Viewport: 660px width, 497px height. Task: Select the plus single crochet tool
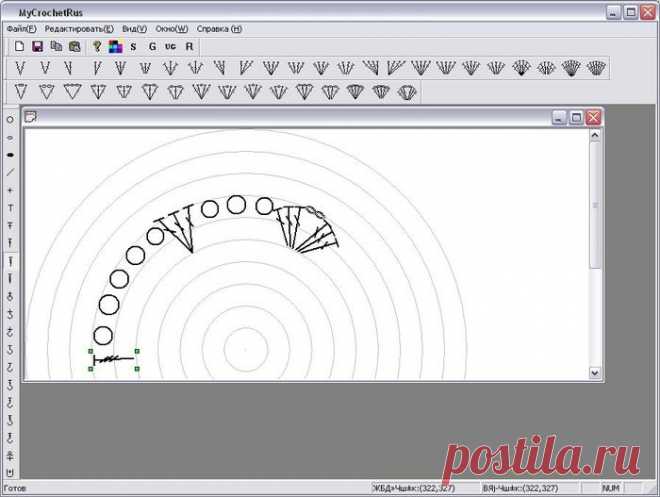tap(10, 190)
